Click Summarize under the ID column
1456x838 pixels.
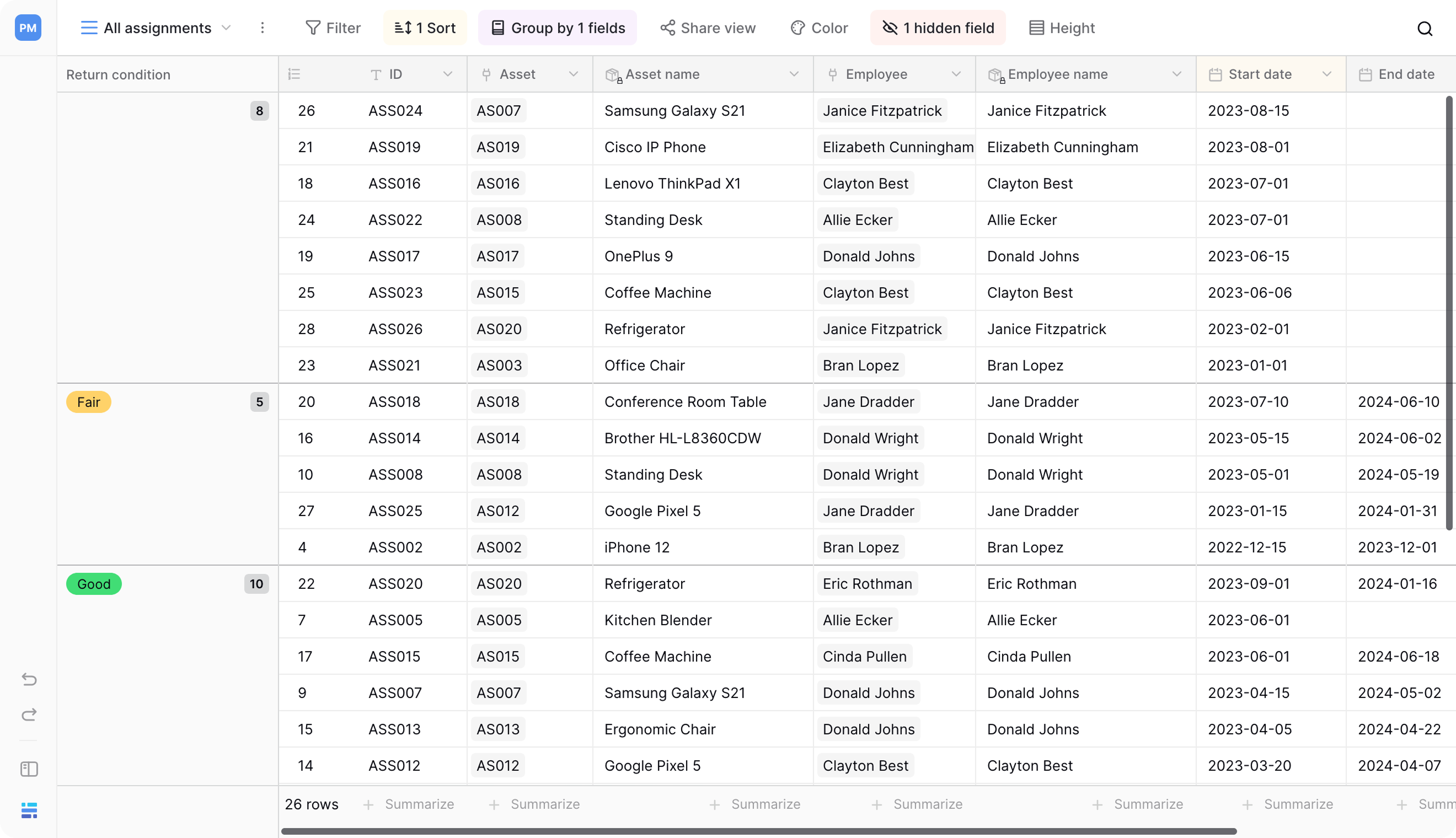[x=409, y=804]
